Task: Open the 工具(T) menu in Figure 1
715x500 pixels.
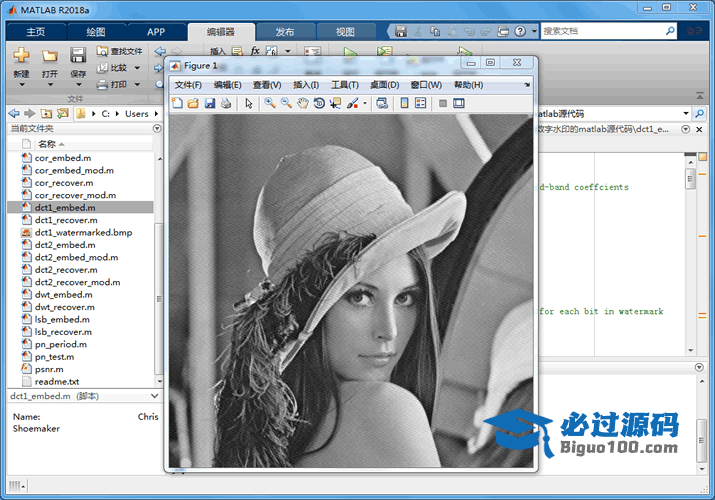Action: pos(345,85)
